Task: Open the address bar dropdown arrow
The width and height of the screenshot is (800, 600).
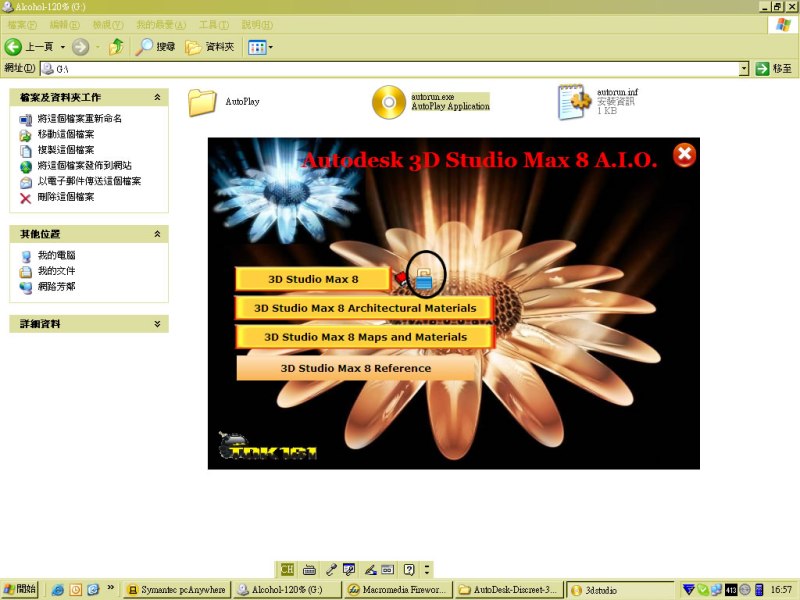Action: (x=744, y=68)
